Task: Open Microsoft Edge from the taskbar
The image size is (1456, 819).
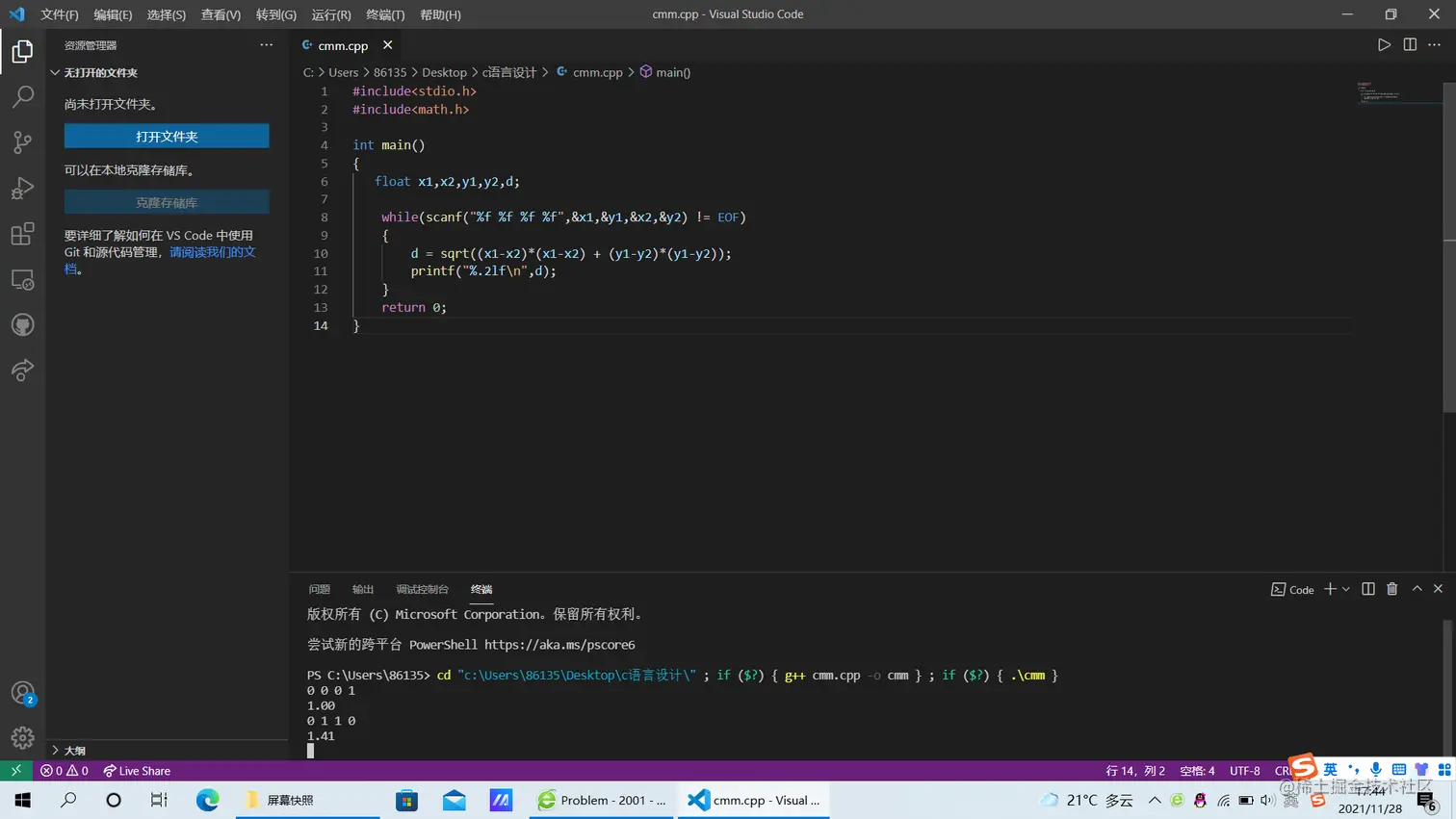Action: 207,800
